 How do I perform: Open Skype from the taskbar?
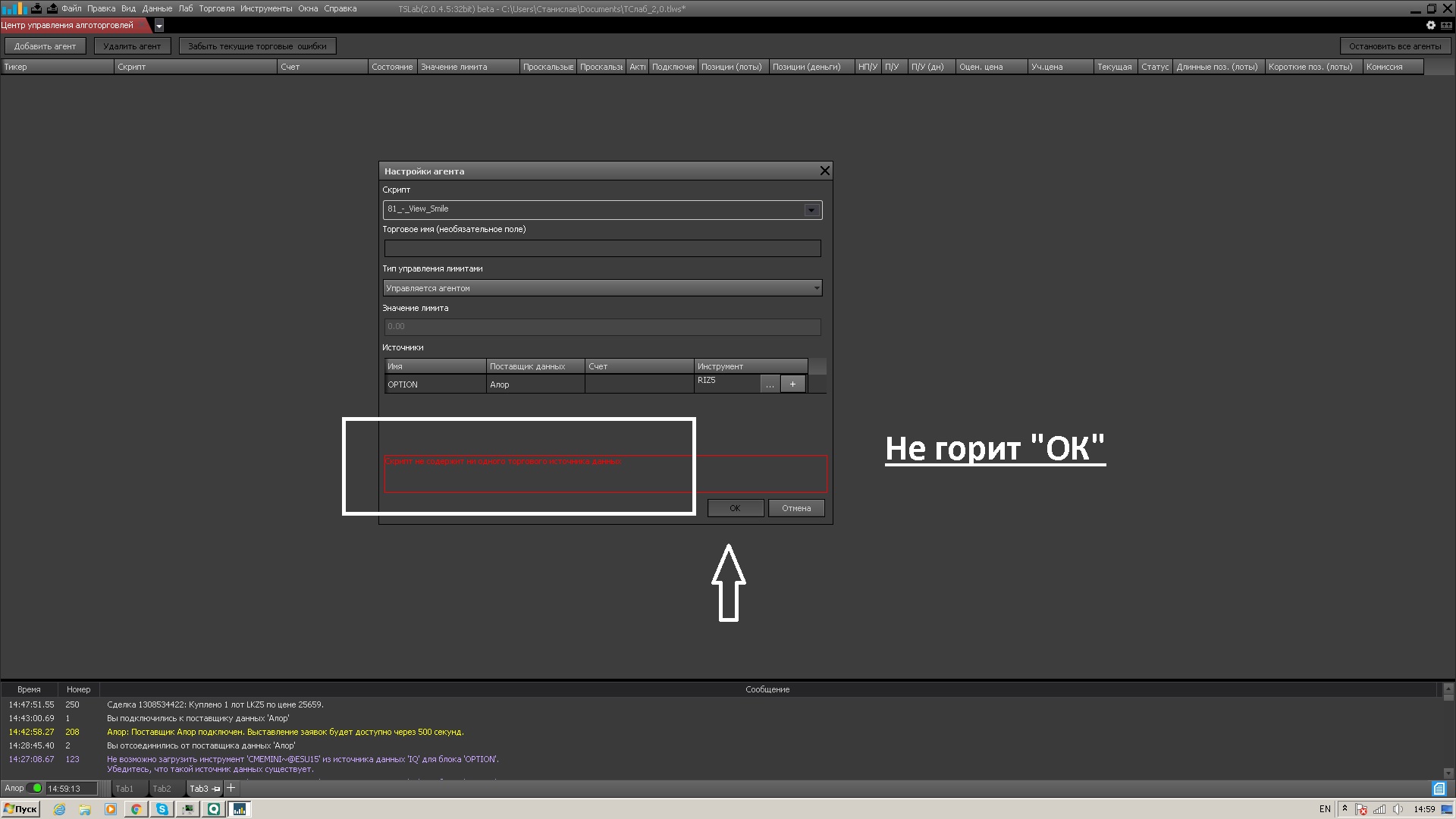click(162, 809)
